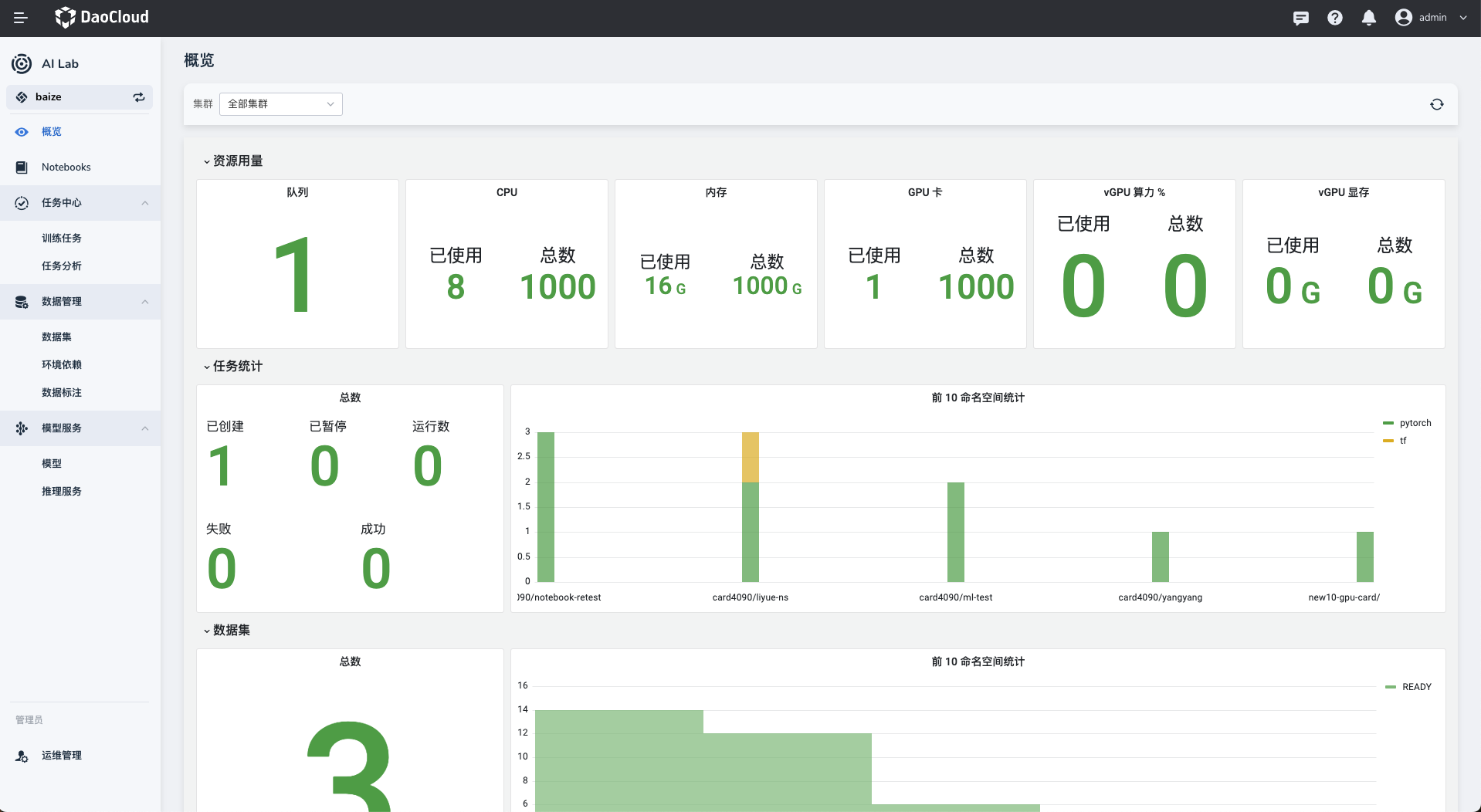Click the refresh icon in cluster bar
Viewport: 1481px width, 812px height.
pyautogui.click(x=1436, y=104)
